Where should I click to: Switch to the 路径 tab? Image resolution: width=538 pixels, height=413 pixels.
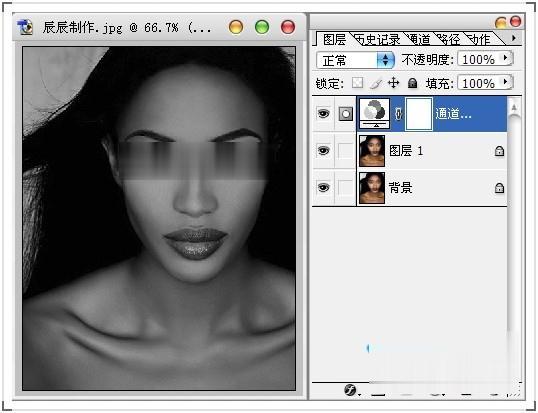449,40
